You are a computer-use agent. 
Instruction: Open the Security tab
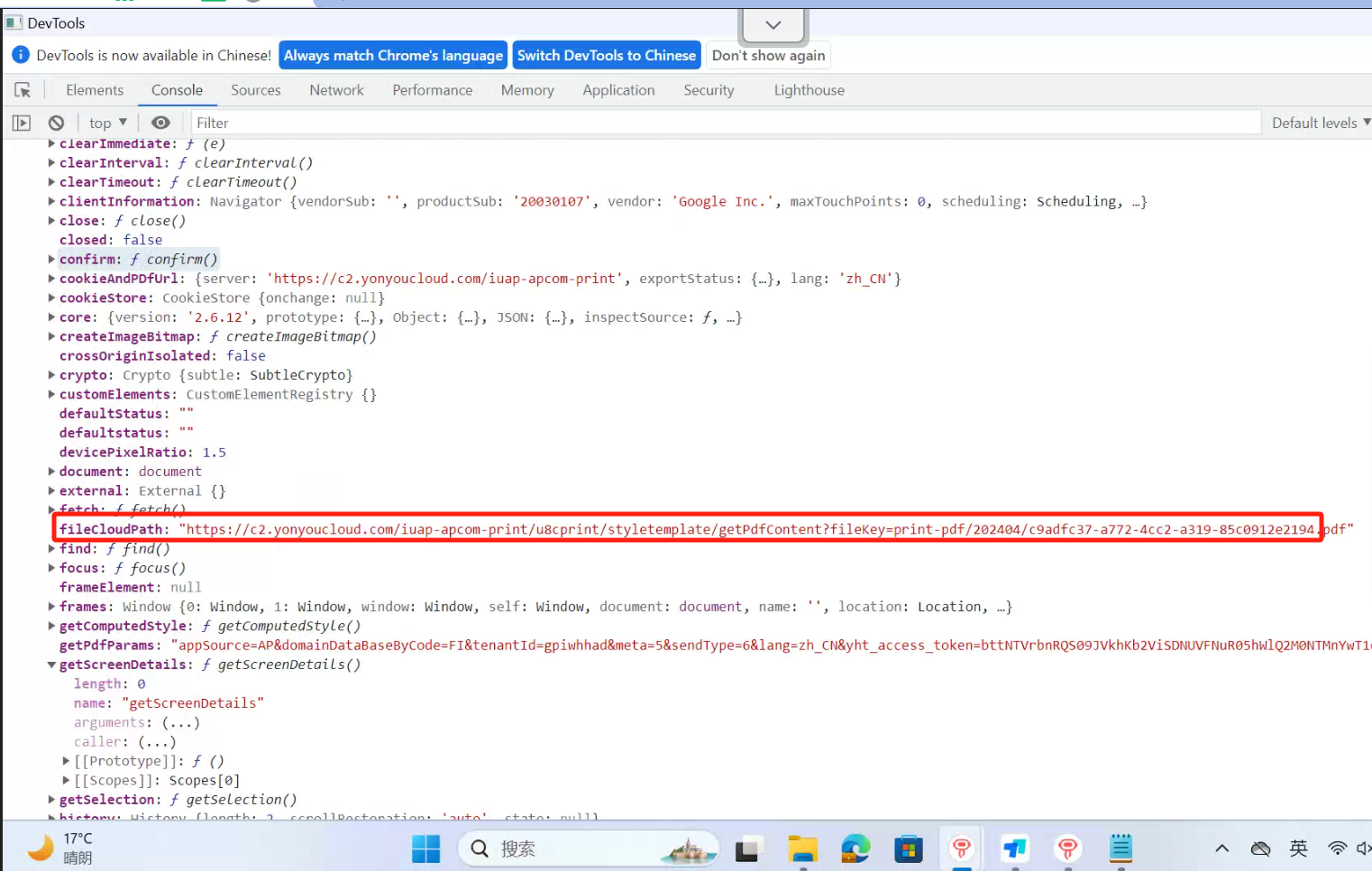point(709,90)
